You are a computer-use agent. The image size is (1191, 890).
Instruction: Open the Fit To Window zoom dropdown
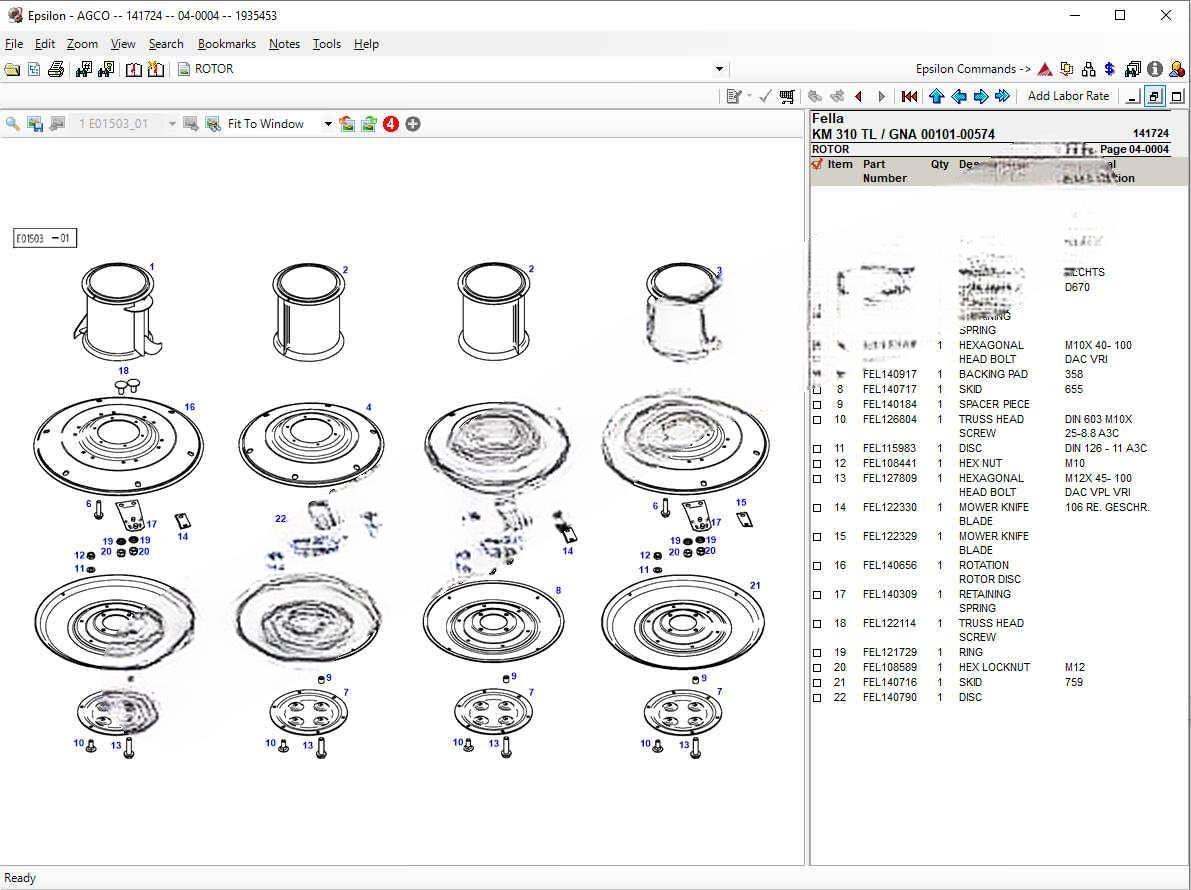pos(327,124)
